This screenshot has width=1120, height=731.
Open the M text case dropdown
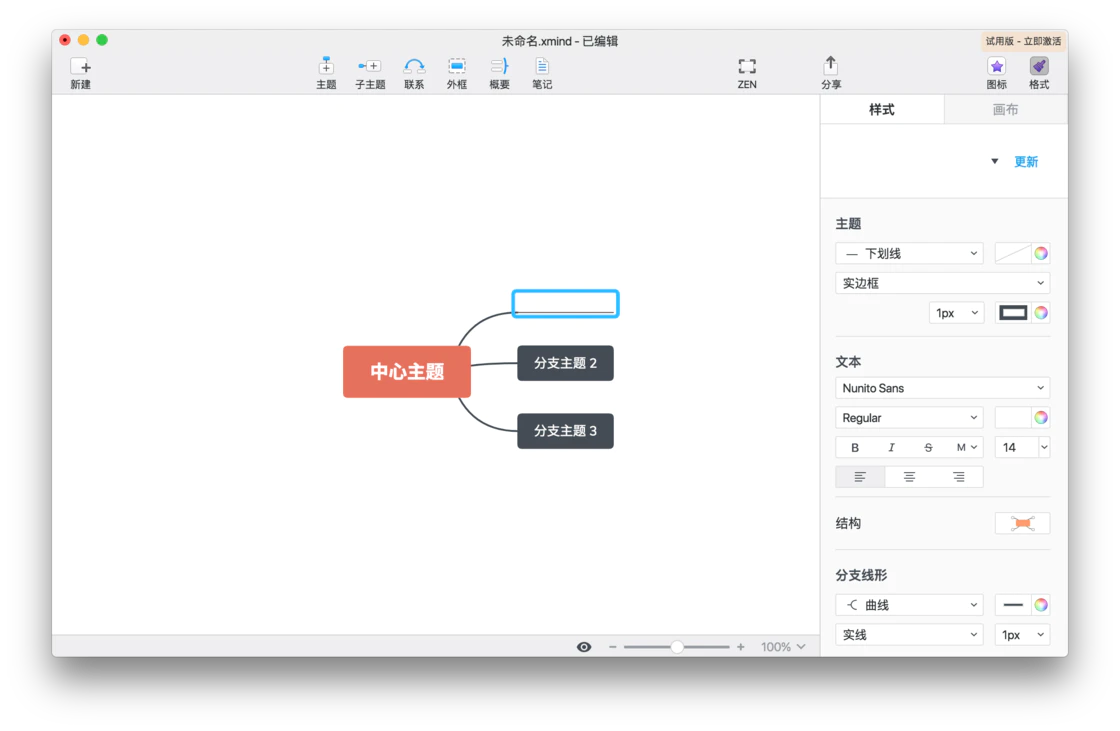click(x=966, y=447)
